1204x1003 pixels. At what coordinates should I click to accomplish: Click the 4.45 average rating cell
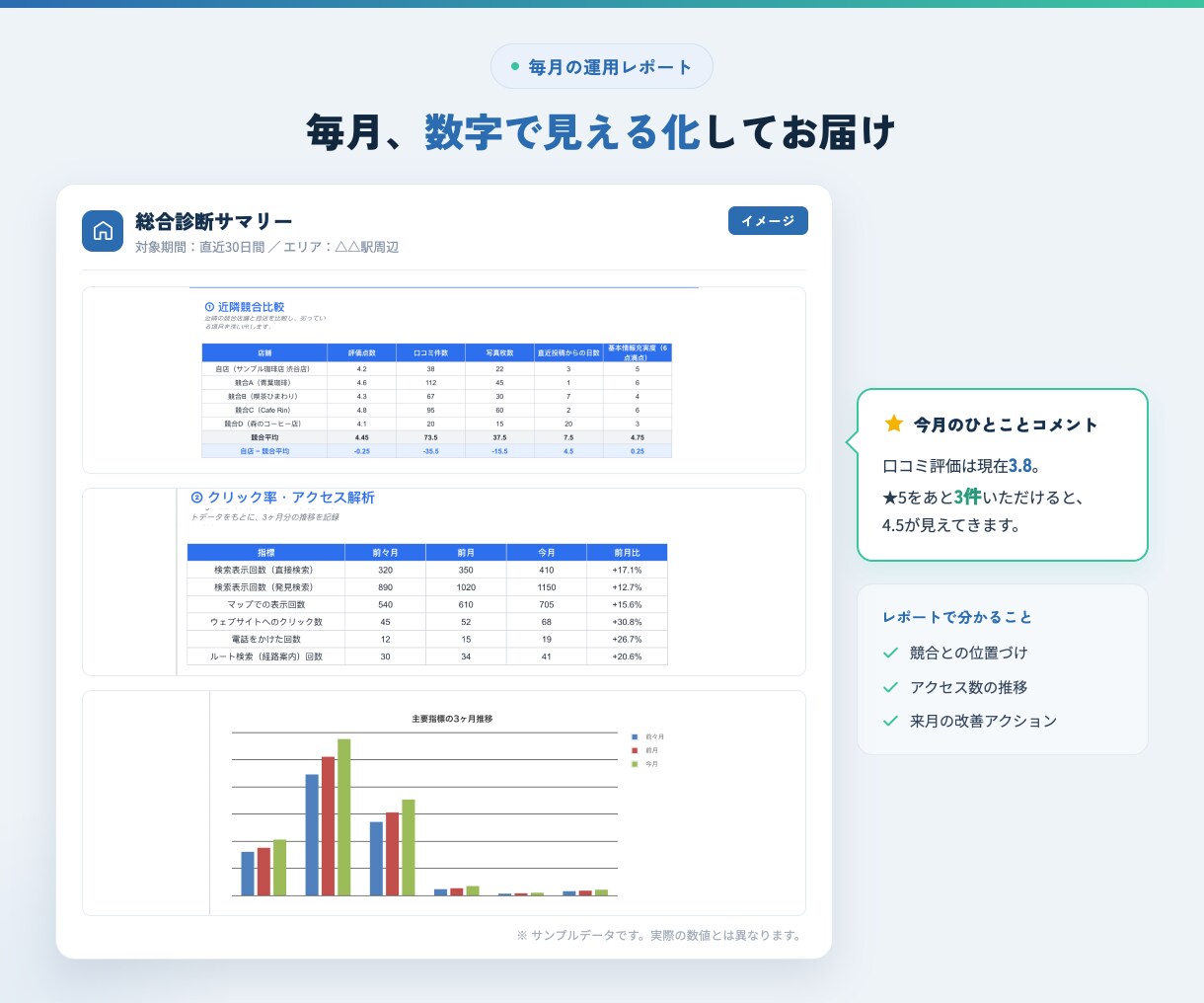click(x=362, y=437)
